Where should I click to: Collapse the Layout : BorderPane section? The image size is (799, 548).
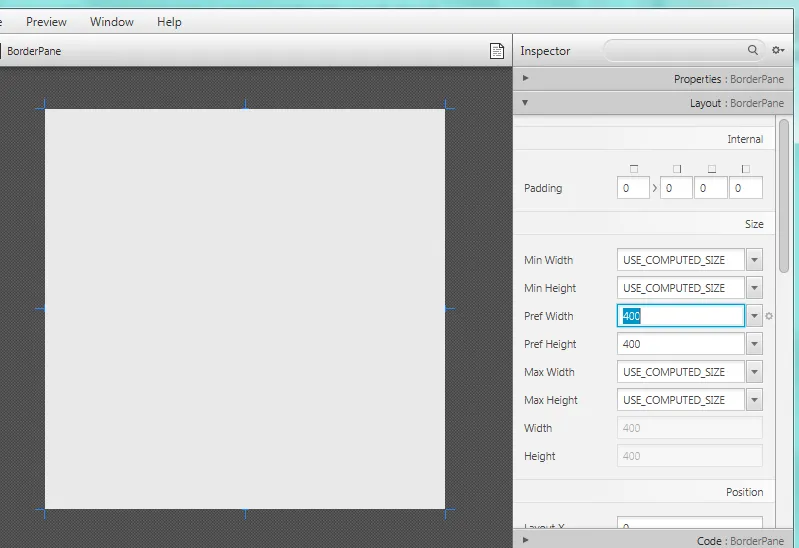pyautogui.click(x=653, y=103)
